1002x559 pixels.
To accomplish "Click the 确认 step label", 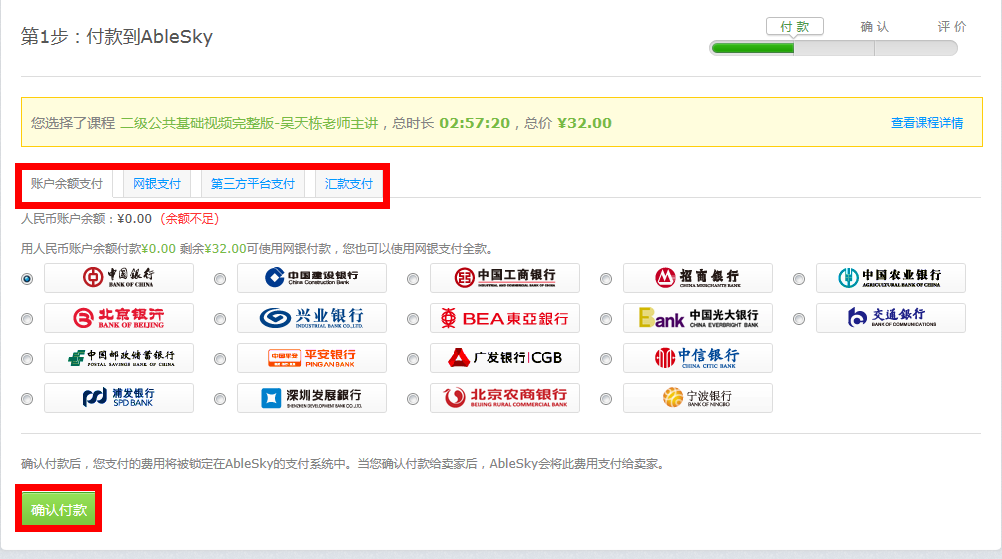I will tap(875, 27).
